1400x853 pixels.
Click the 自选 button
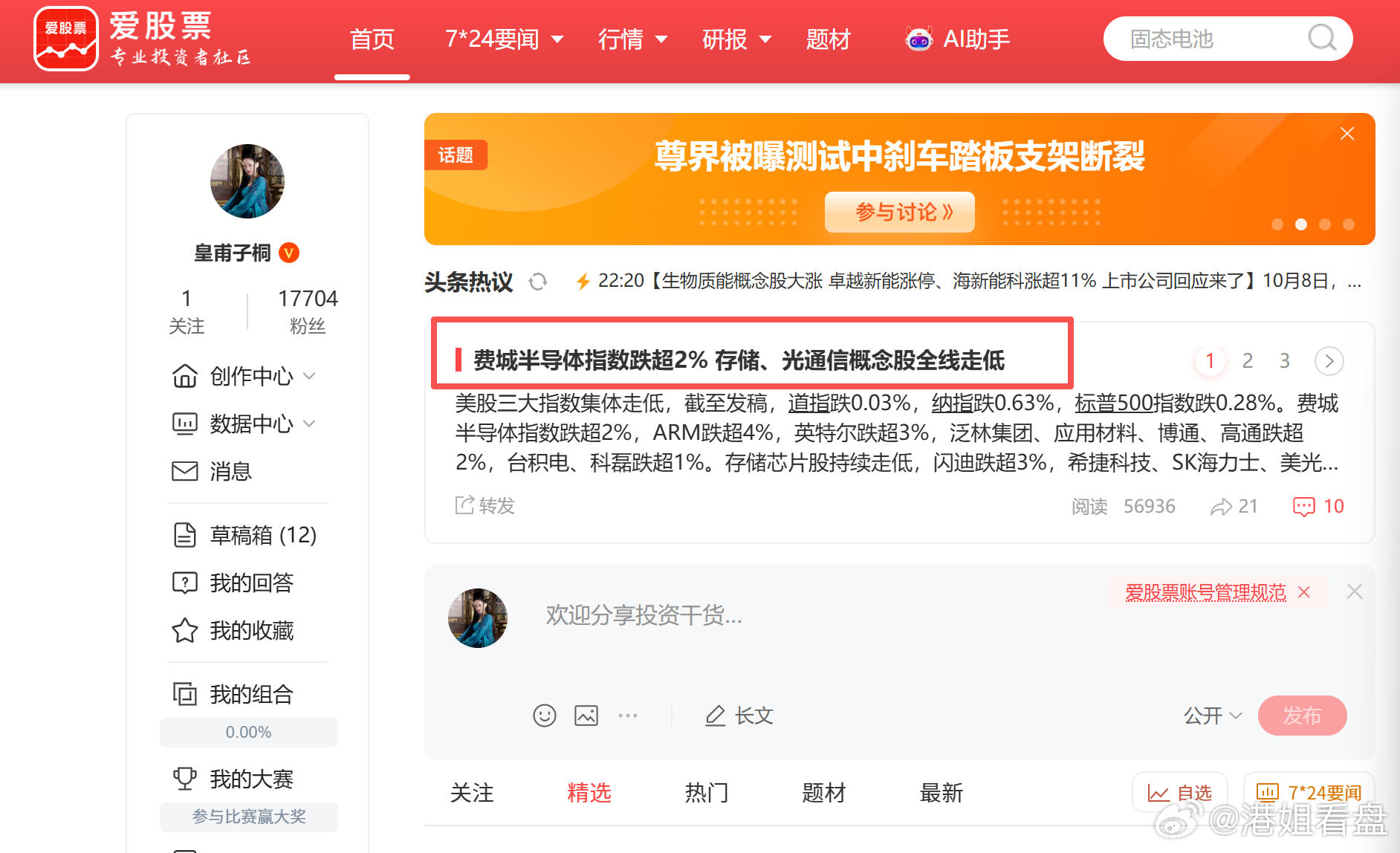point(1180,793)
